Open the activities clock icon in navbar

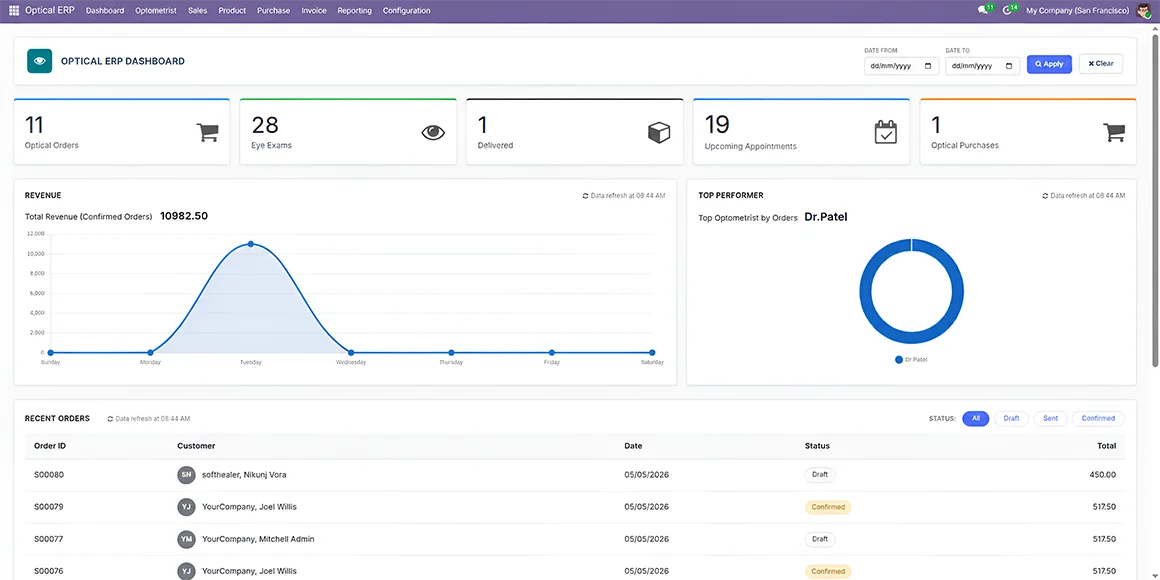tap(1007, 10)
